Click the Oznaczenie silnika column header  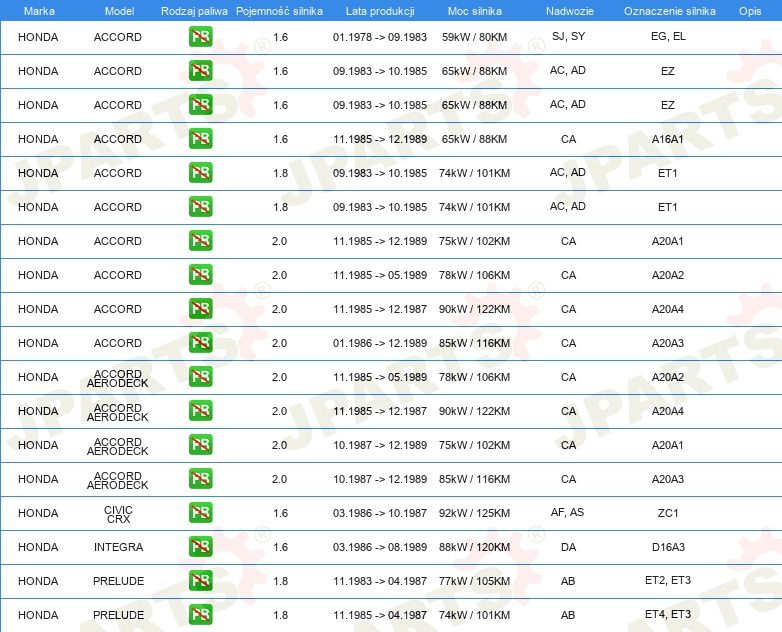[670, 11]
